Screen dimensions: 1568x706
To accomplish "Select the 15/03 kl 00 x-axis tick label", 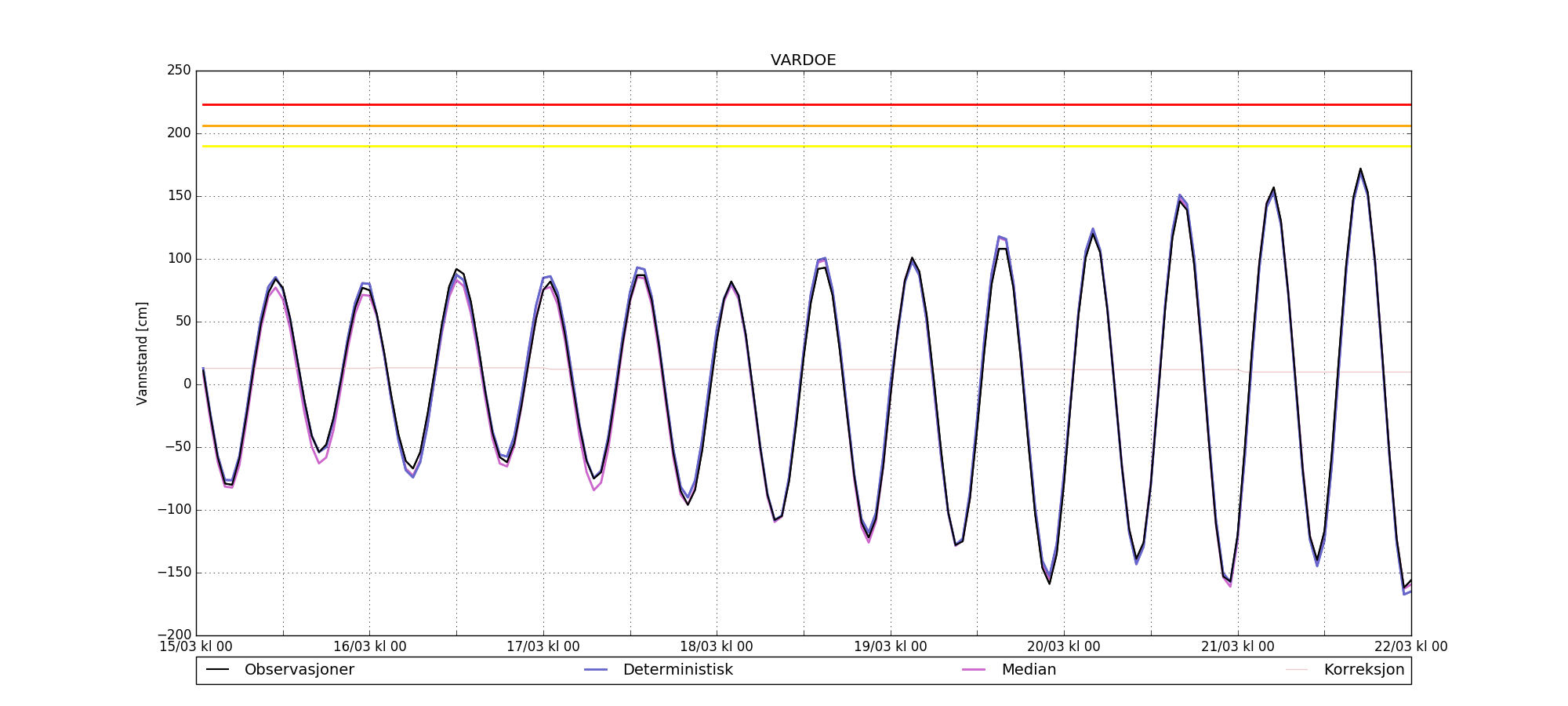I will [196, 647].
